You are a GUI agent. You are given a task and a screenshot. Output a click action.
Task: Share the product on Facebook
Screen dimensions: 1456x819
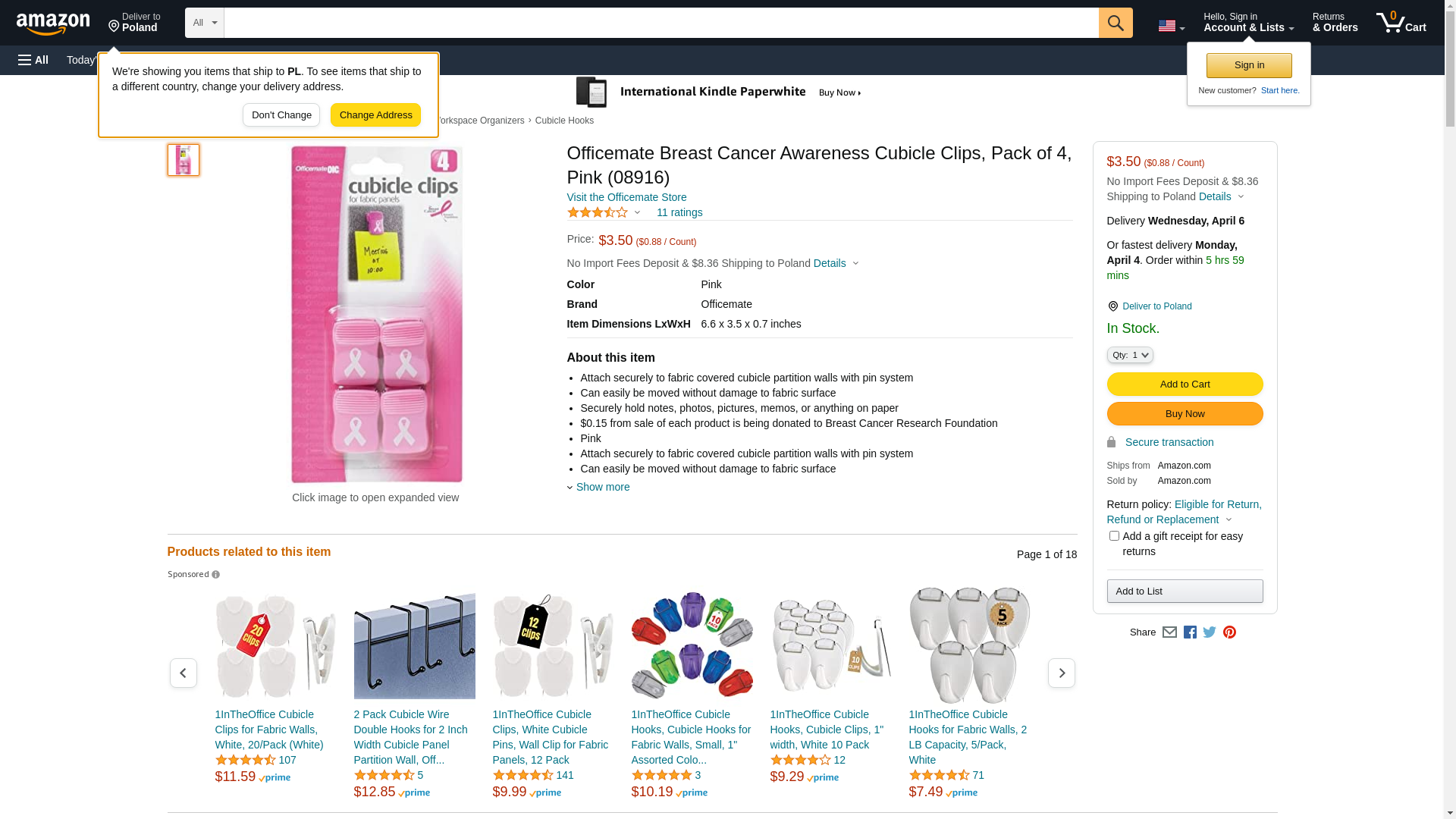pyautogui.click(x=1190, y=632)
